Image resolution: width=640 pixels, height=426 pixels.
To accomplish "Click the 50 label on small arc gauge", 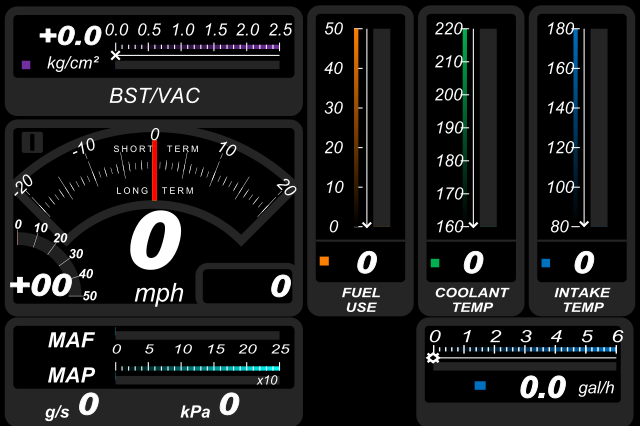I will [90, 296].
